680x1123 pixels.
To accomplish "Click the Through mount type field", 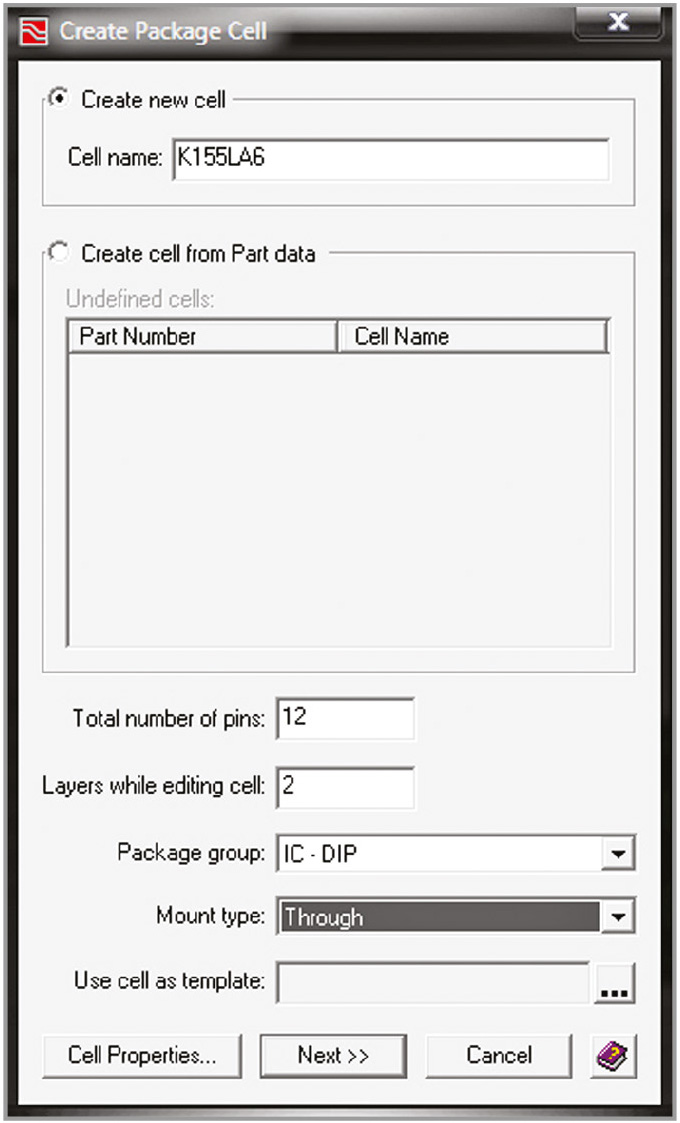I will (x=440, y=916).
